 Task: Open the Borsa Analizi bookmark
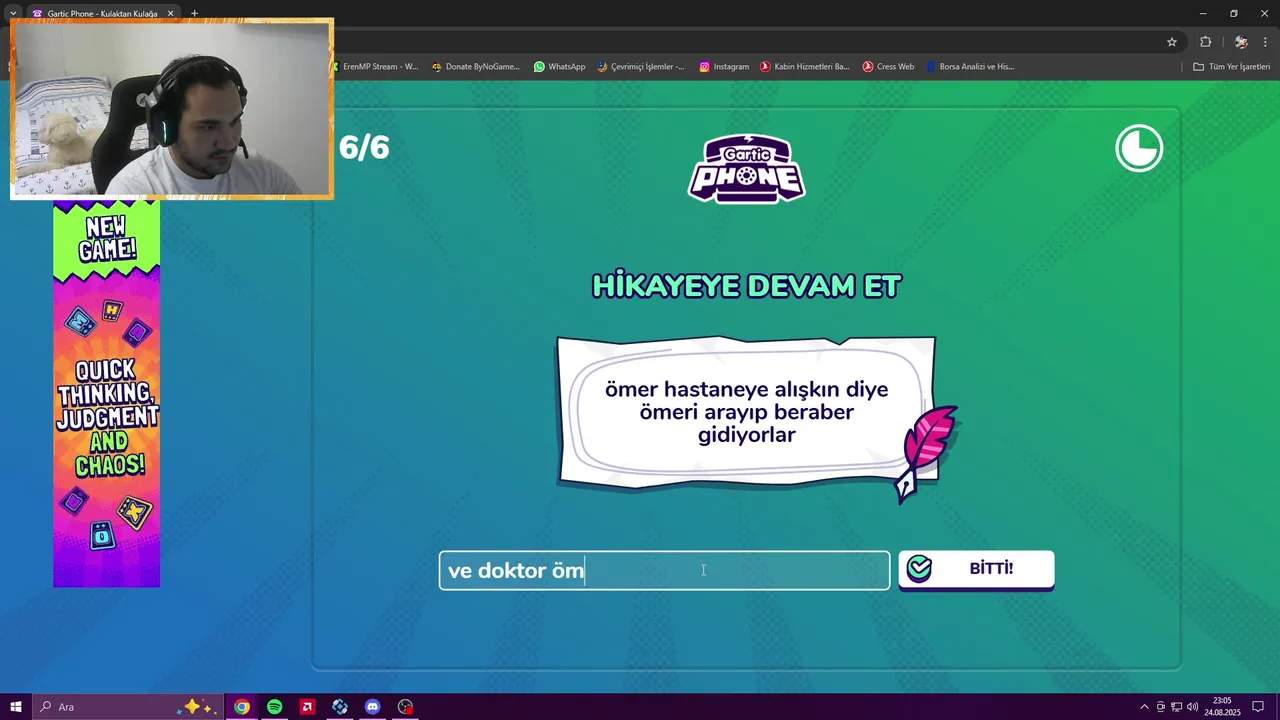click(970, 66)
